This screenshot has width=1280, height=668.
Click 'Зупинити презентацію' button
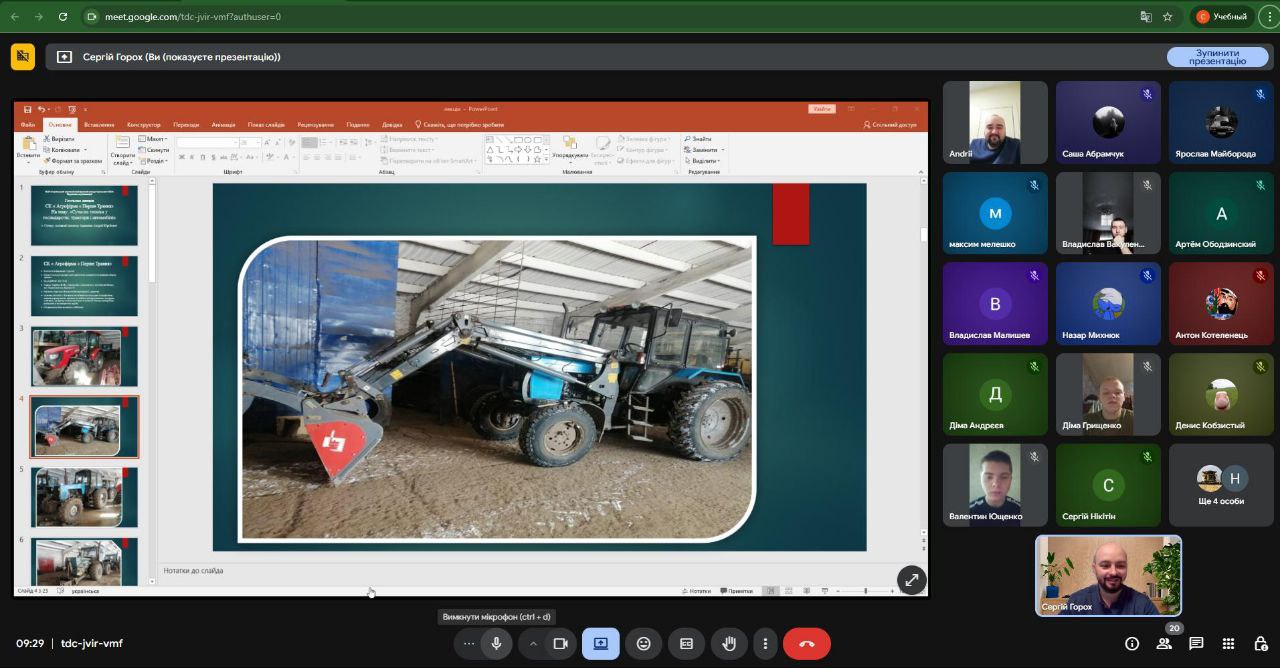1217,57
